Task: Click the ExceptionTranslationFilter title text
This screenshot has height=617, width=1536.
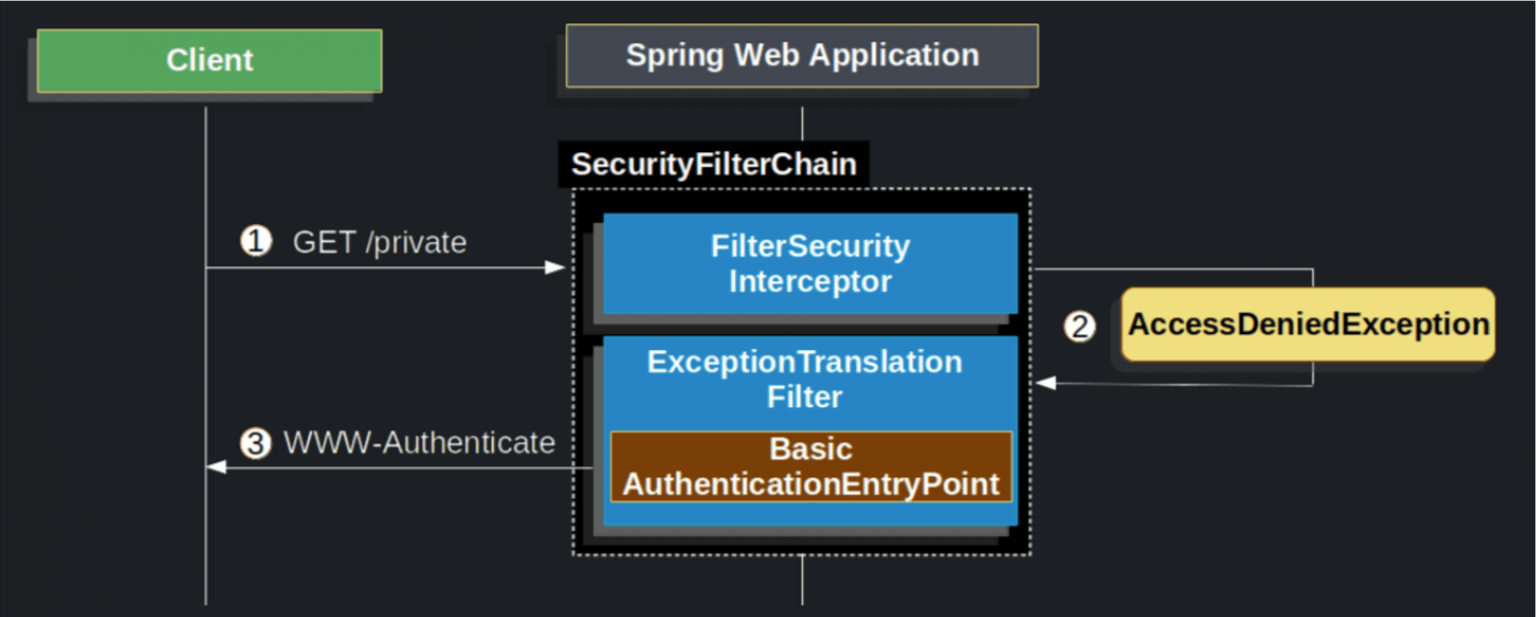Action: 805,379
